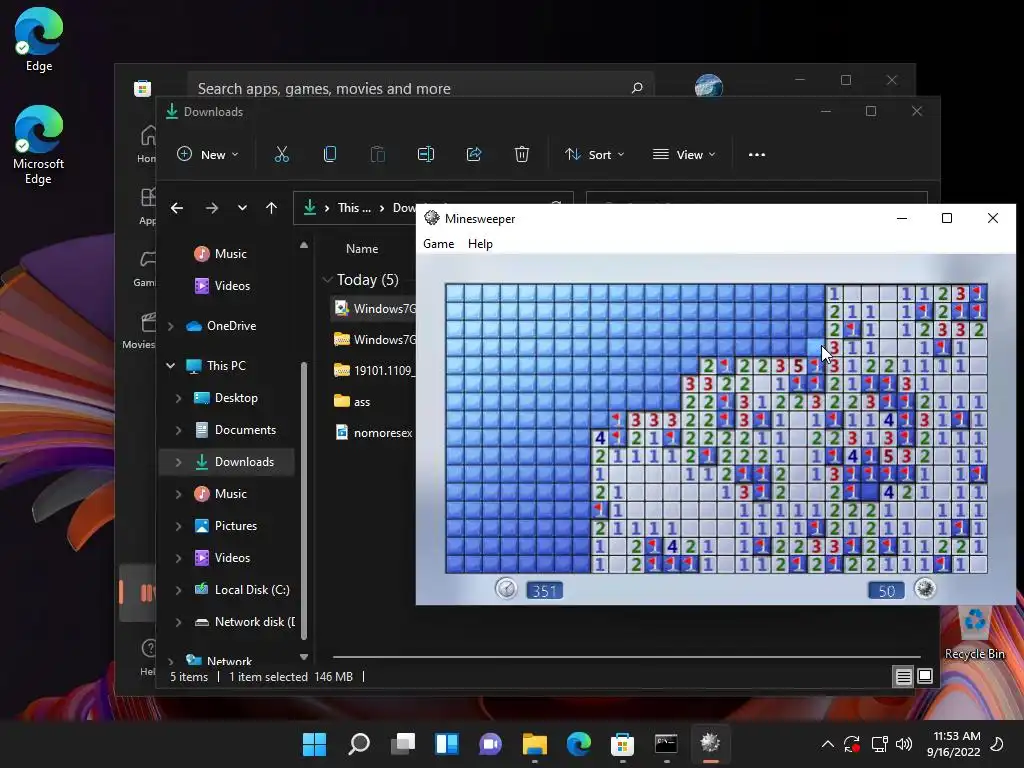The height and width of the screenshot is (768, 1024).
Task: Click the Rename icon in Downloads toolbar
Action: [x=426, y=154]
